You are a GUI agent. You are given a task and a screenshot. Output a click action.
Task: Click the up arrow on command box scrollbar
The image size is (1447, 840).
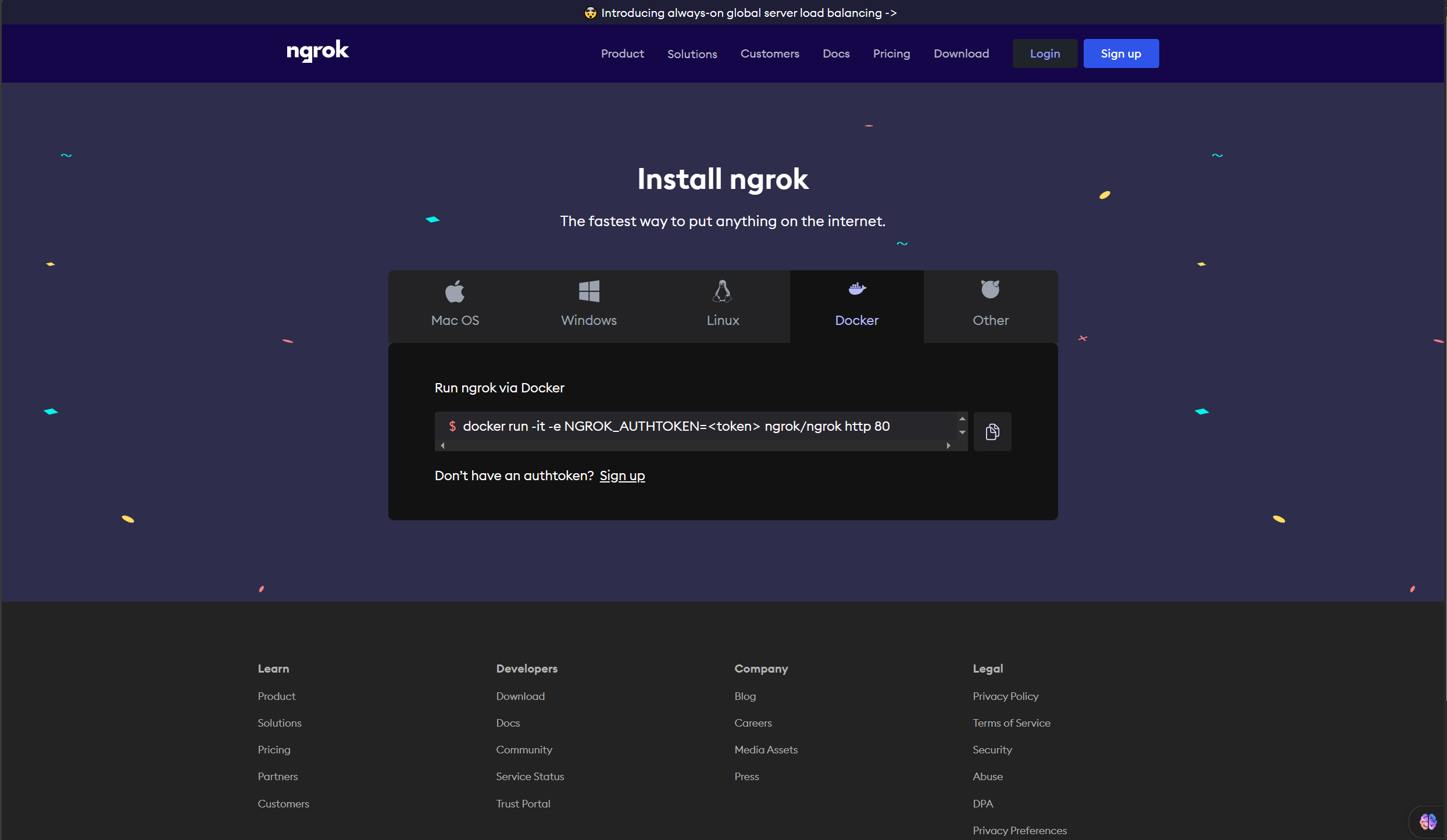pyautogui.click(x=962, y=419)
